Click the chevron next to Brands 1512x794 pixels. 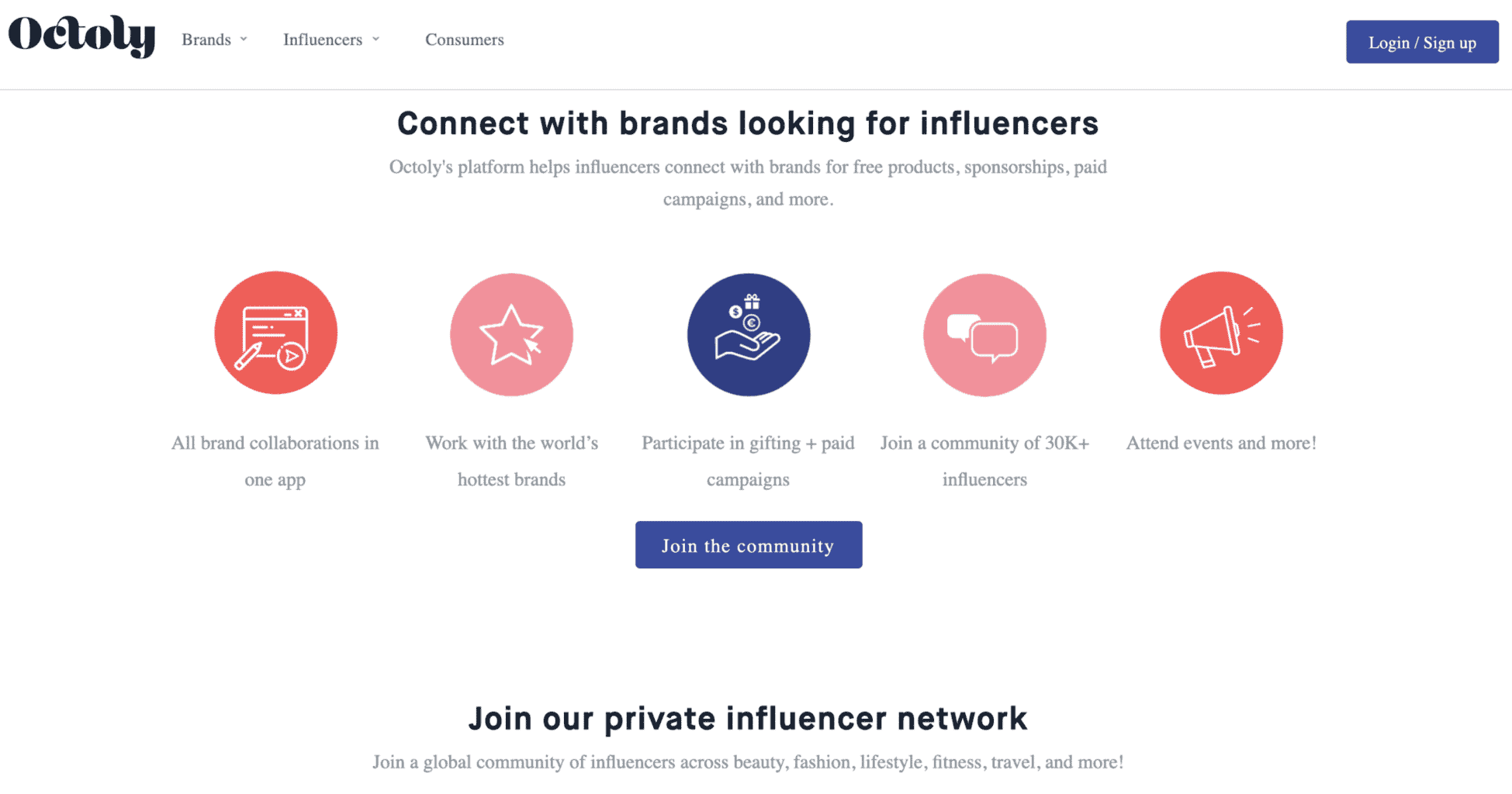(x=244, y=40)
